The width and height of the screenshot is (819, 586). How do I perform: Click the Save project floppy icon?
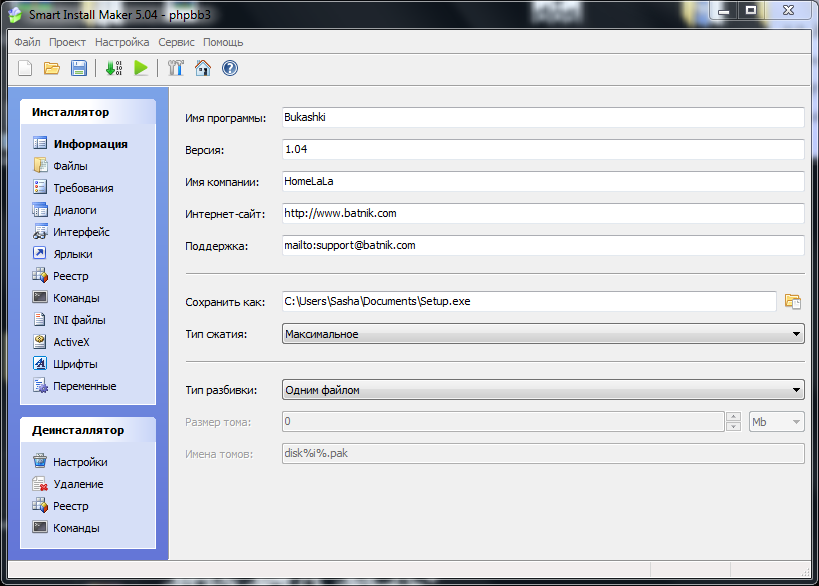pyautogui.click(x=79, y=68)
